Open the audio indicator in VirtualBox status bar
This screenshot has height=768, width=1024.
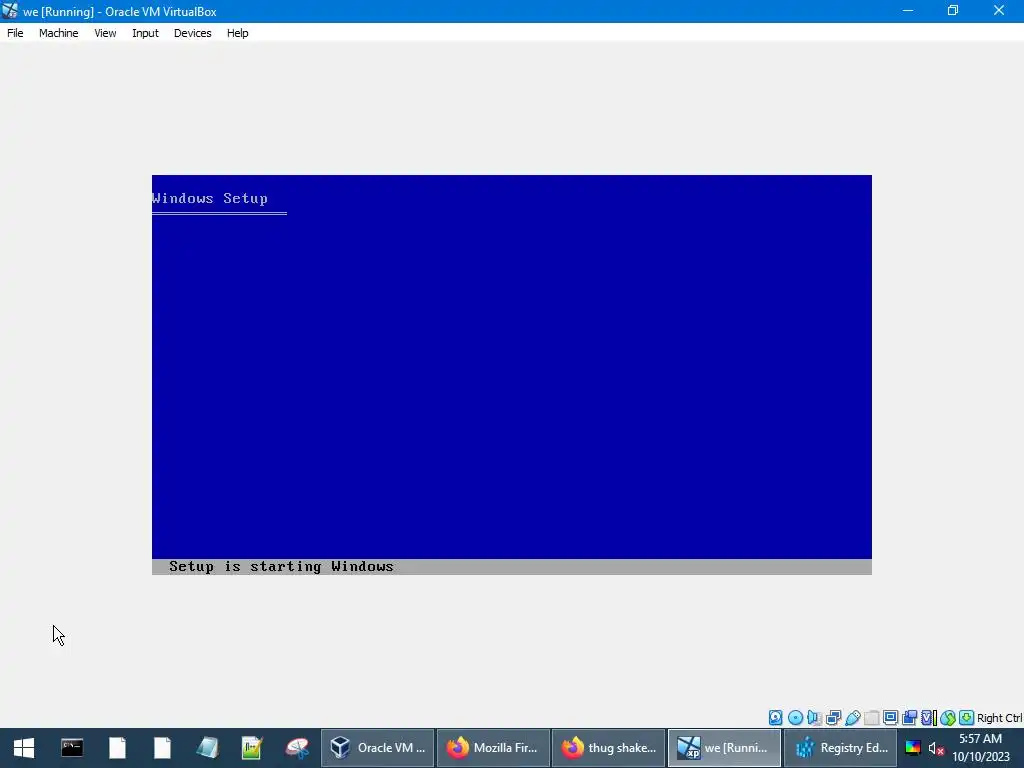814,718
